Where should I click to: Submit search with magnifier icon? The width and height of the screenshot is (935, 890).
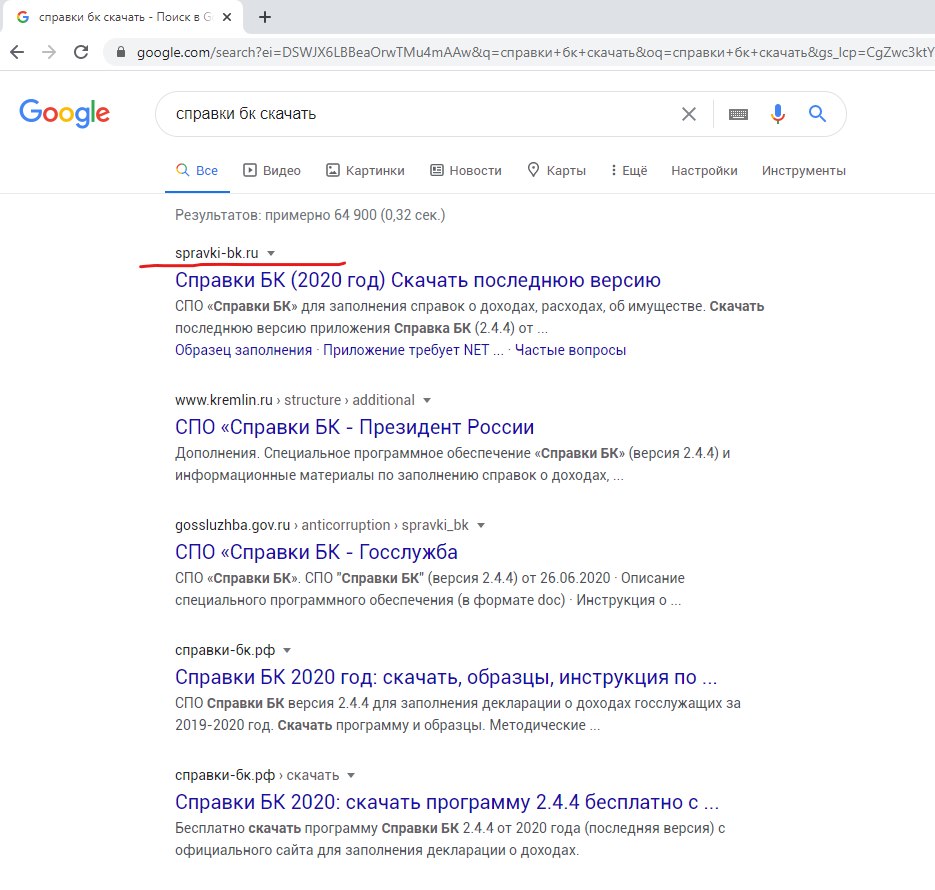click(817, 113)
